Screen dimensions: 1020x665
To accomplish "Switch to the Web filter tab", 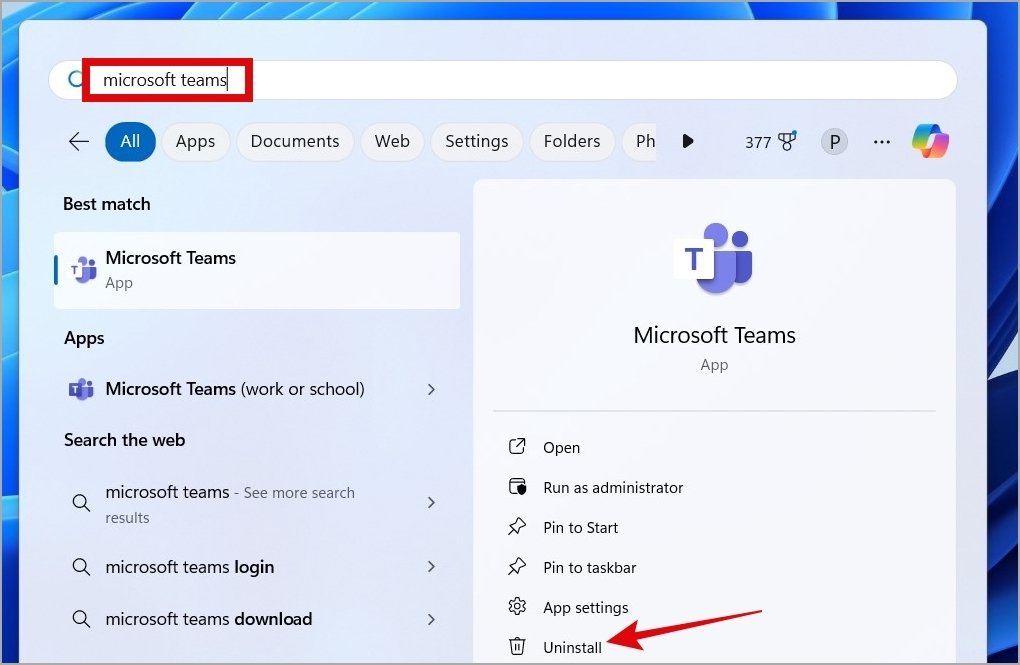I will [x=392, y=141].
